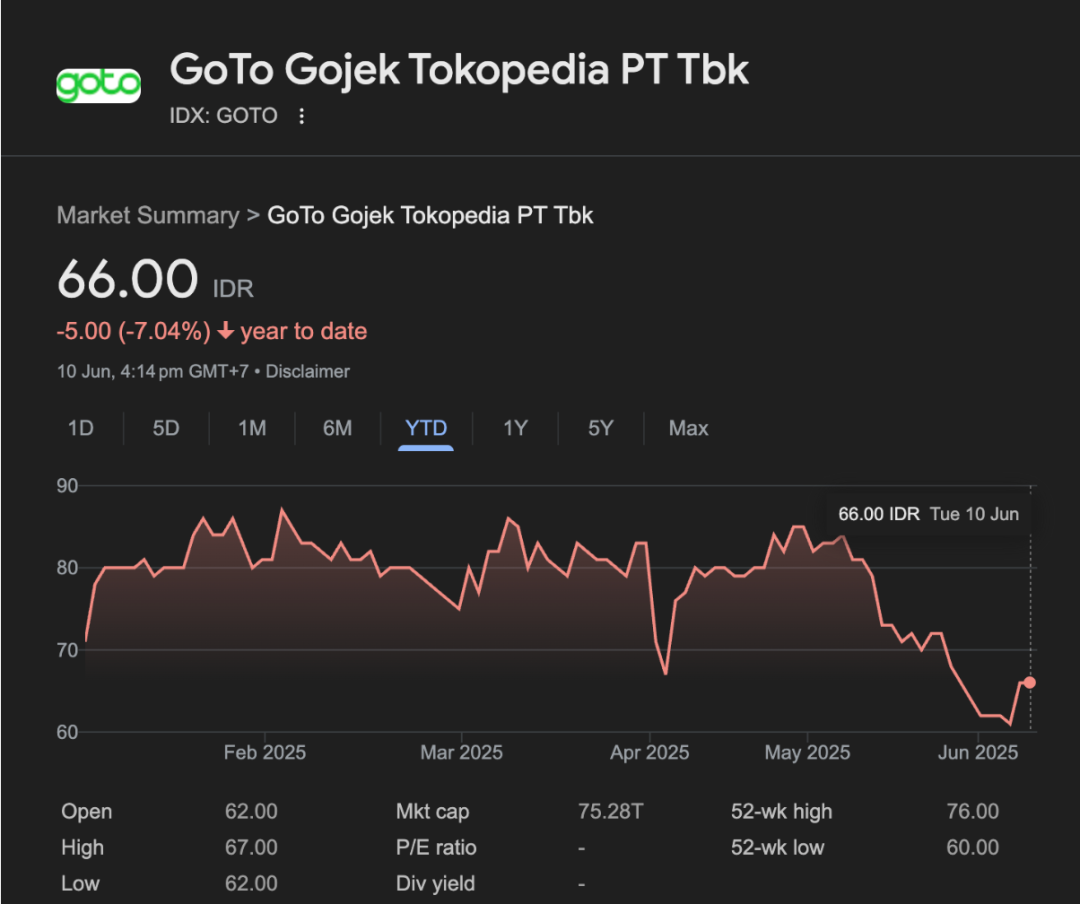Click the Mkt cap value 75.28T
Screen dimensions: 1080x904
[x=611, y=812]
